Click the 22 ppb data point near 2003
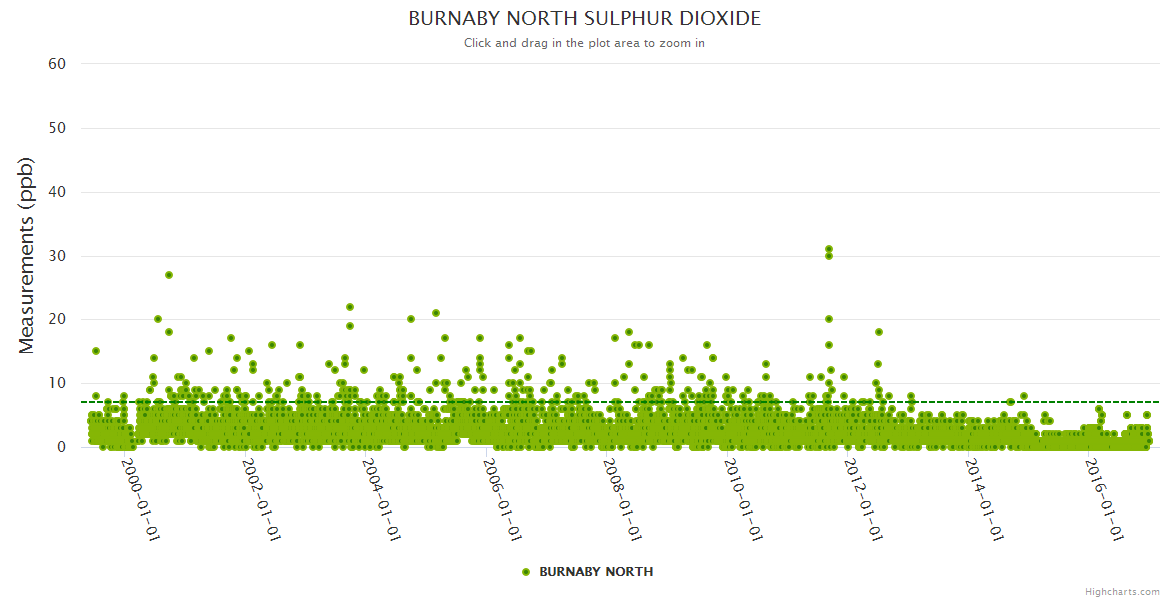 click(350, 307)
